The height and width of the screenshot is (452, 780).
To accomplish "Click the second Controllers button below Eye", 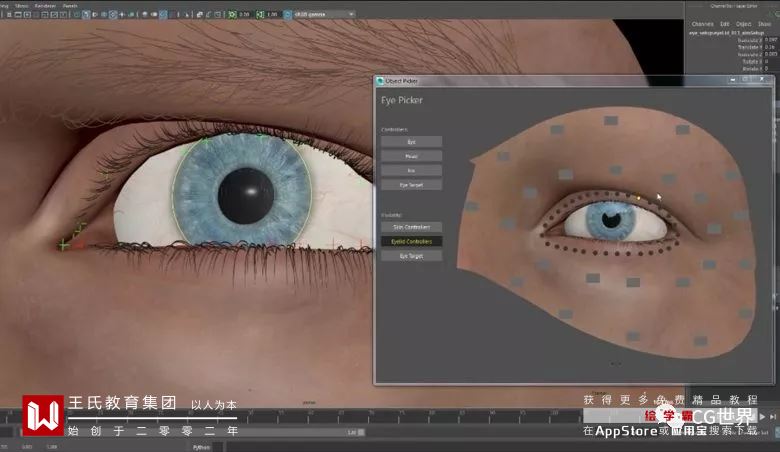I will click(x=411, y=156).
